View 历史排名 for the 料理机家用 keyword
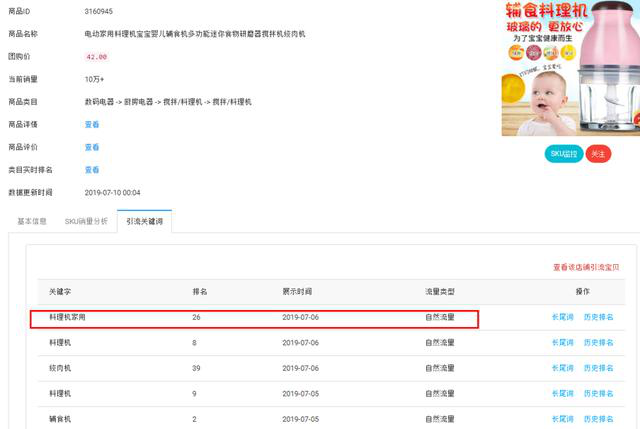This screenshot has width=640, height=429. pyautogui.click(x=598, y=317)
